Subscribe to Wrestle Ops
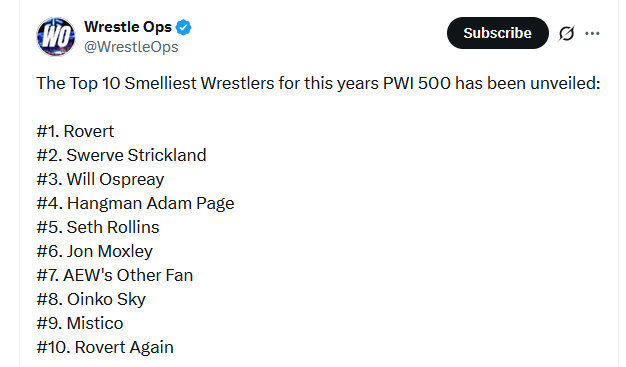 point(497,33)
